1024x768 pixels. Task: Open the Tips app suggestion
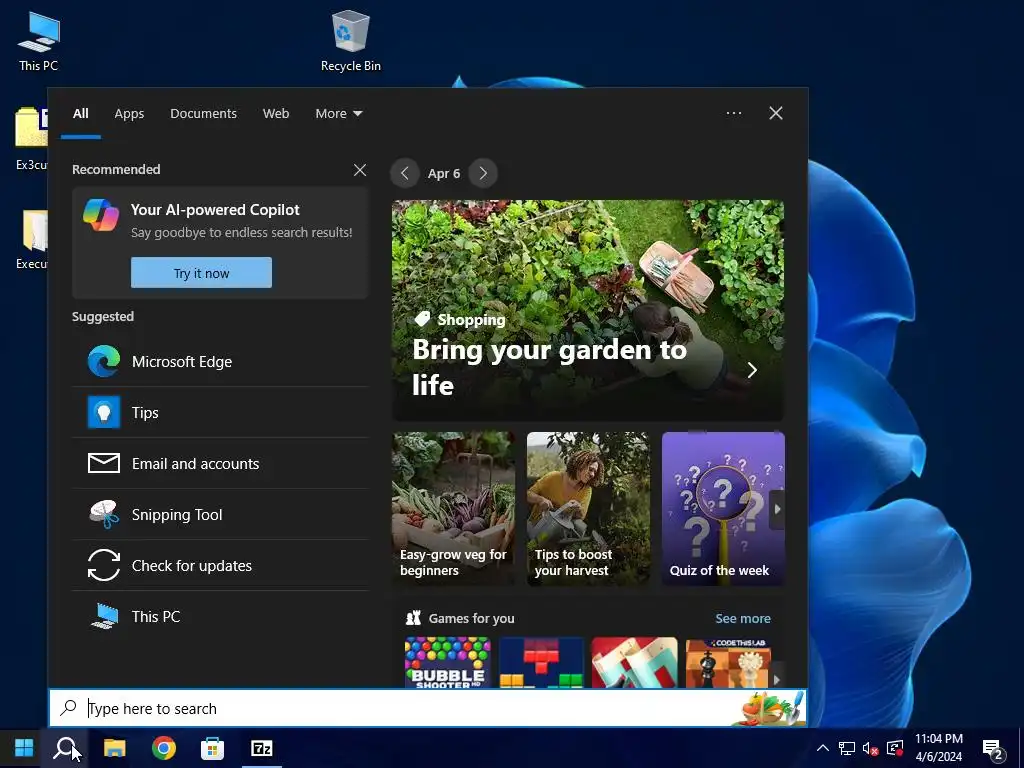[x=221, y=413]
